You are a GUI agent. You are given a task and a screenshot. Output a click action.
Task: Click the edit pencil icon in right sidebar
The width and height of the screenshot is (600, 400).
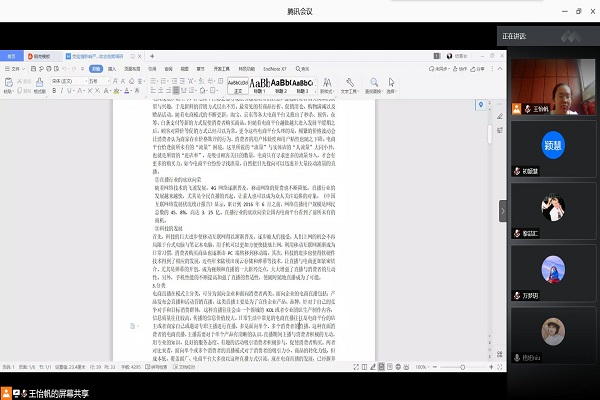click(x=500, y=116)
